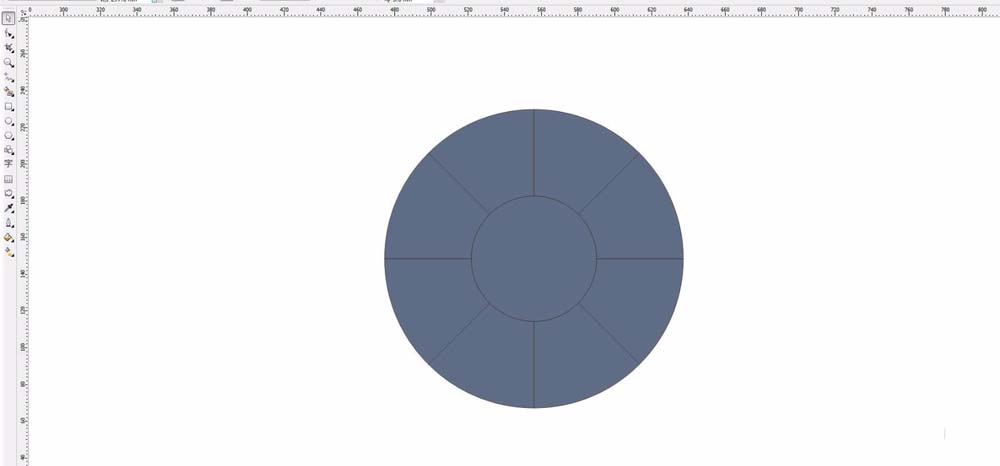Click the ruler origin corner icon

(24, 11)
